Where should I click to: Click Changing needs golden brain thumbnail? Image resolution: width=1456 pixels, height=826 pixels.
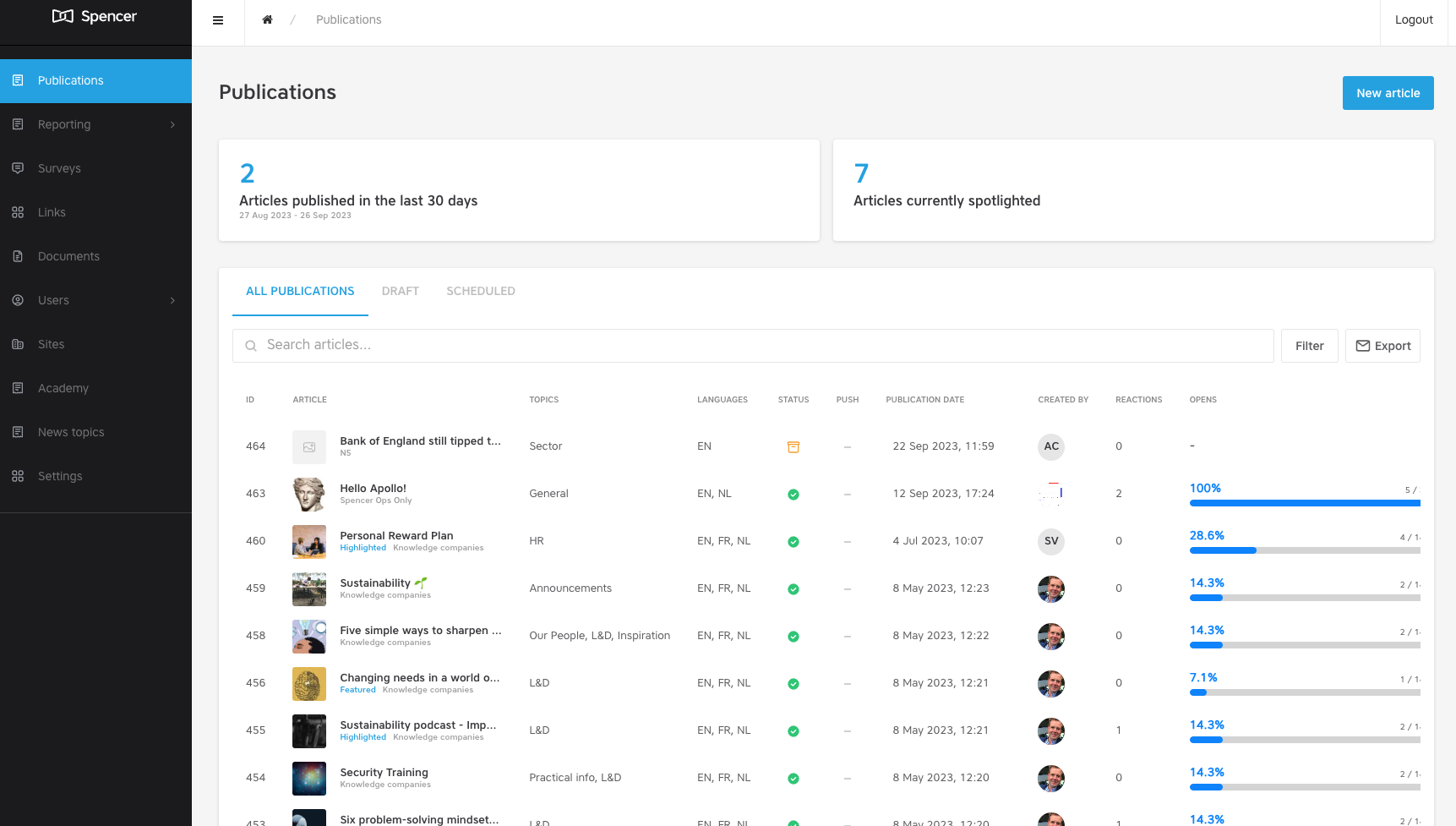pos(309,684)
